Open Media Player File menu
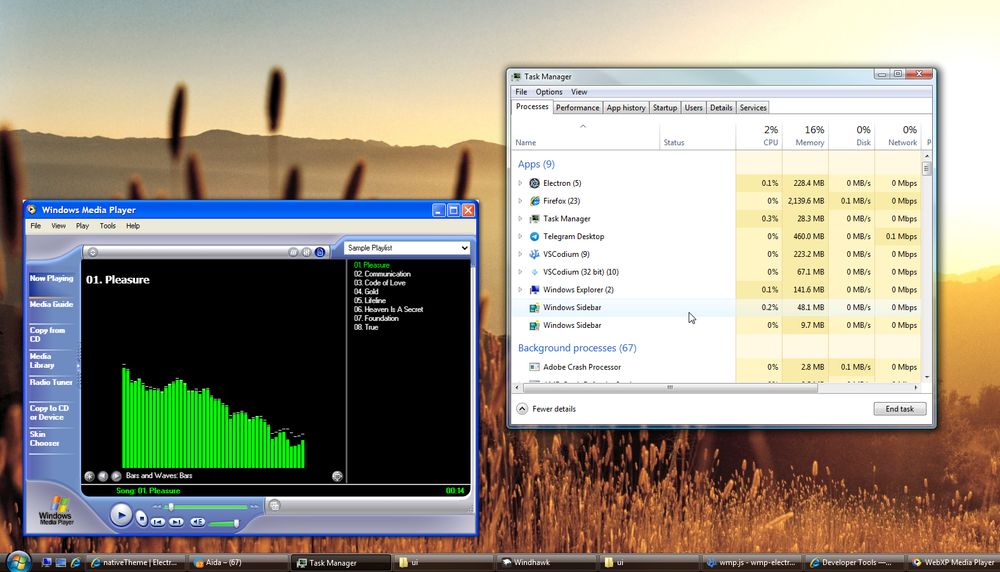Viewport: 1000px width, 572px height. (36, 226)
